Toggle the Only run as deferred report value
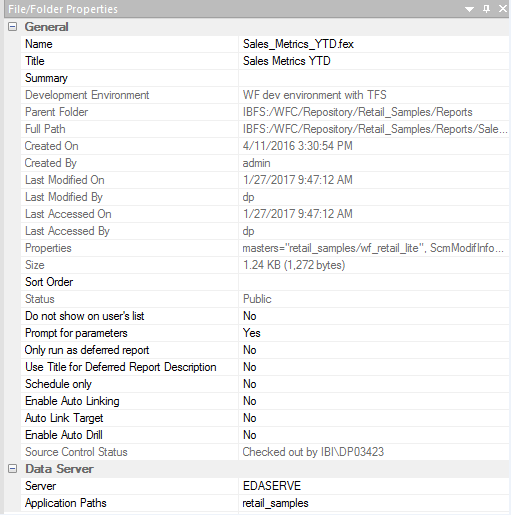 click(x=374, y=350)
